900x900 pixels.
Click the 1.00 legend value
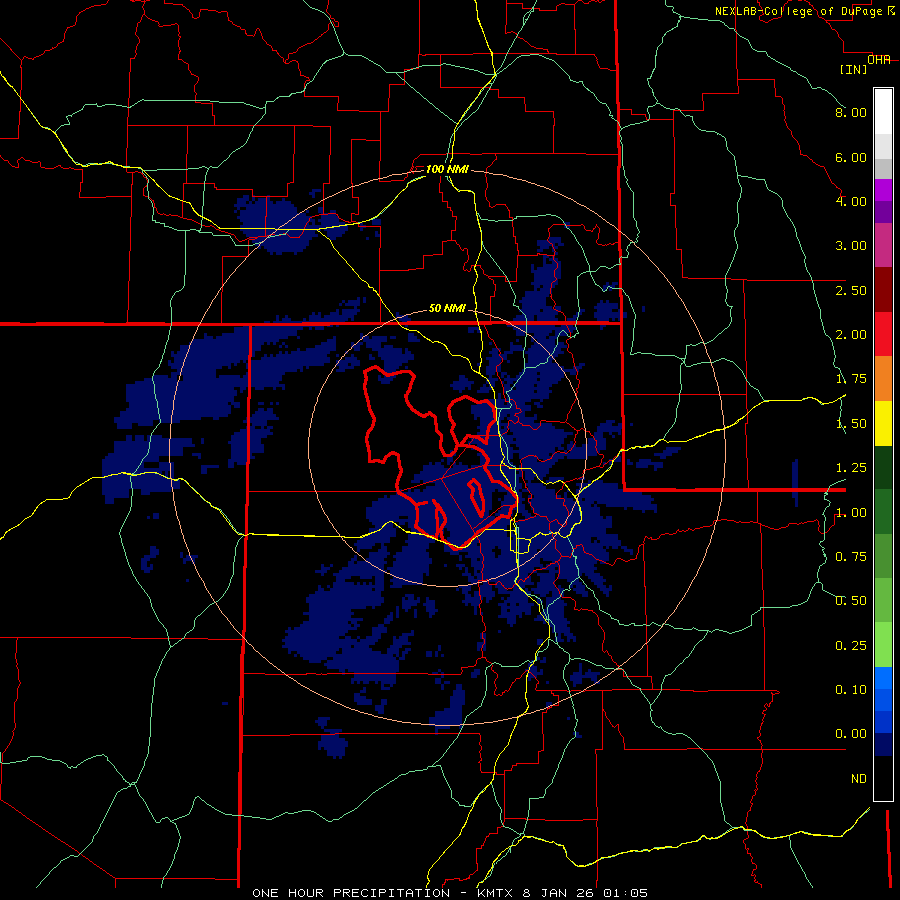(x=851, y=513)
